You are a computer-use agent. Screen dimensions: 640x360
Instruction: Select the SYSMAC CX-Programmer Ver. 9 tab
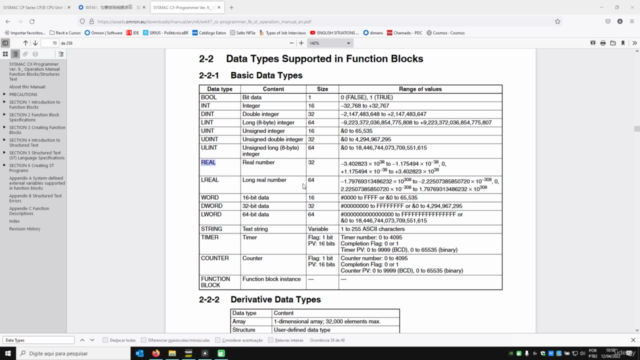[x=187, y=7]
